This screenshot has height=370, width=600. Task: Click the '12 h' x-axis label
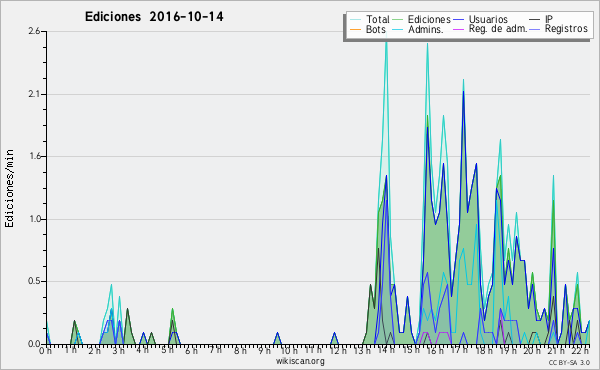point(338,350)
